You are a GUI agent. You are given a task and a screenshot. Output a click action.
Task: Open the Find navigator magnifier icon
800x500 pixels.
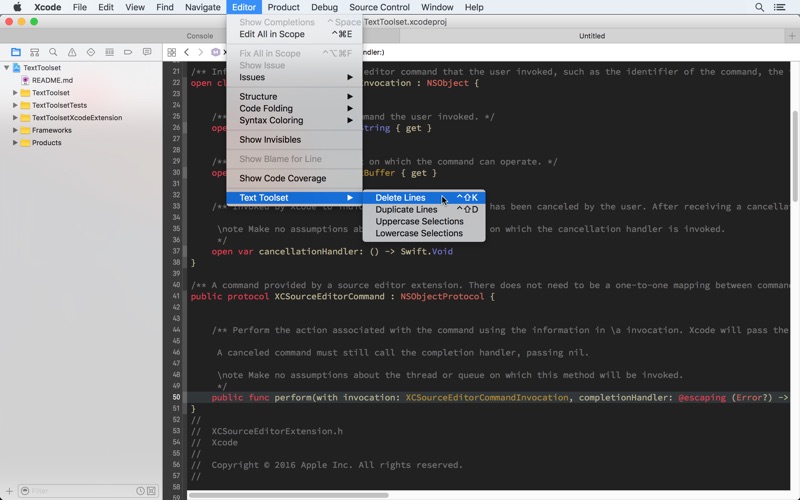coord(53,52)
